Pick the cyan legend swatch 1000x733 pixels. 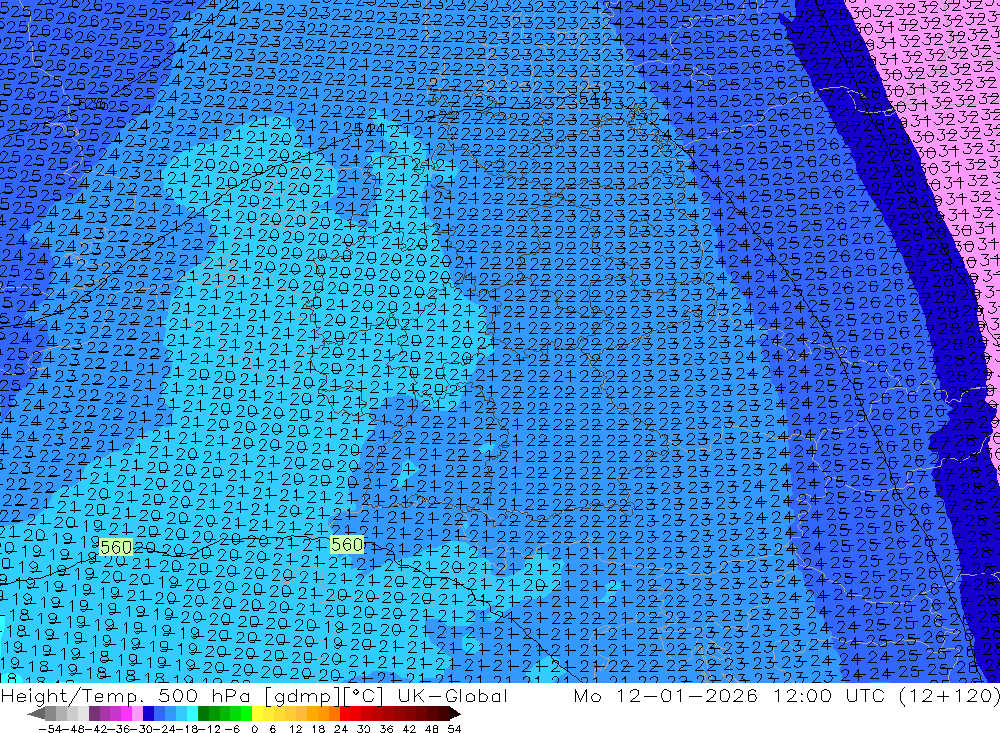click(x=192, y=714)
